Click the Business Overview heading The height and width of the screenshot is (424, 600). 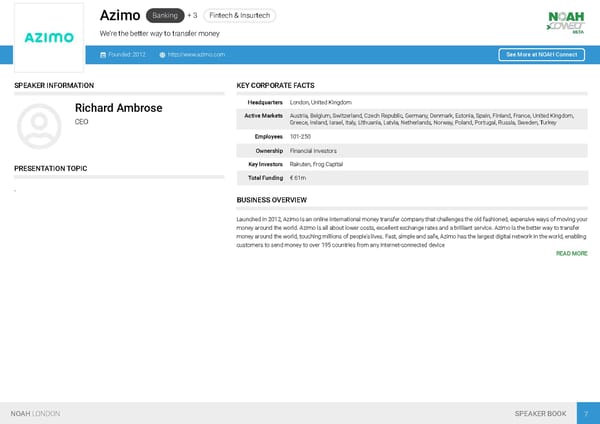point(271,200)
